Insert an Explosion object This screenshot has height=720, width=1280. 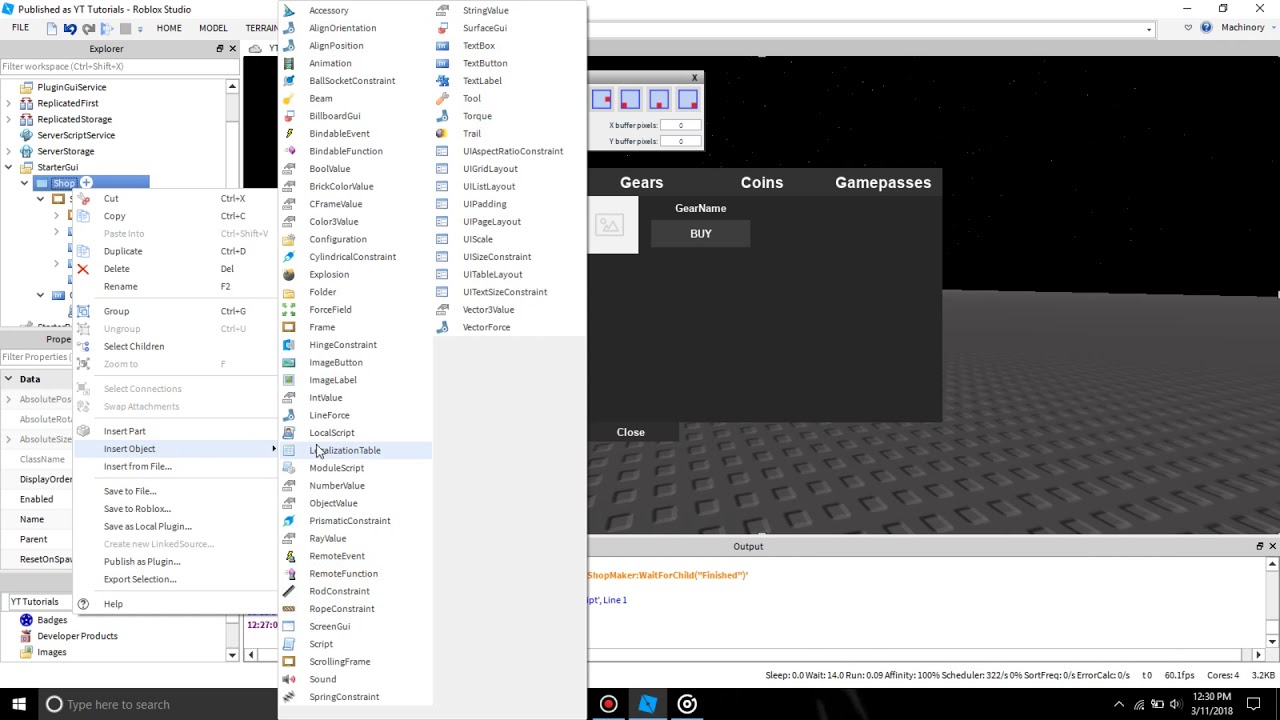[x=355, y=274]
